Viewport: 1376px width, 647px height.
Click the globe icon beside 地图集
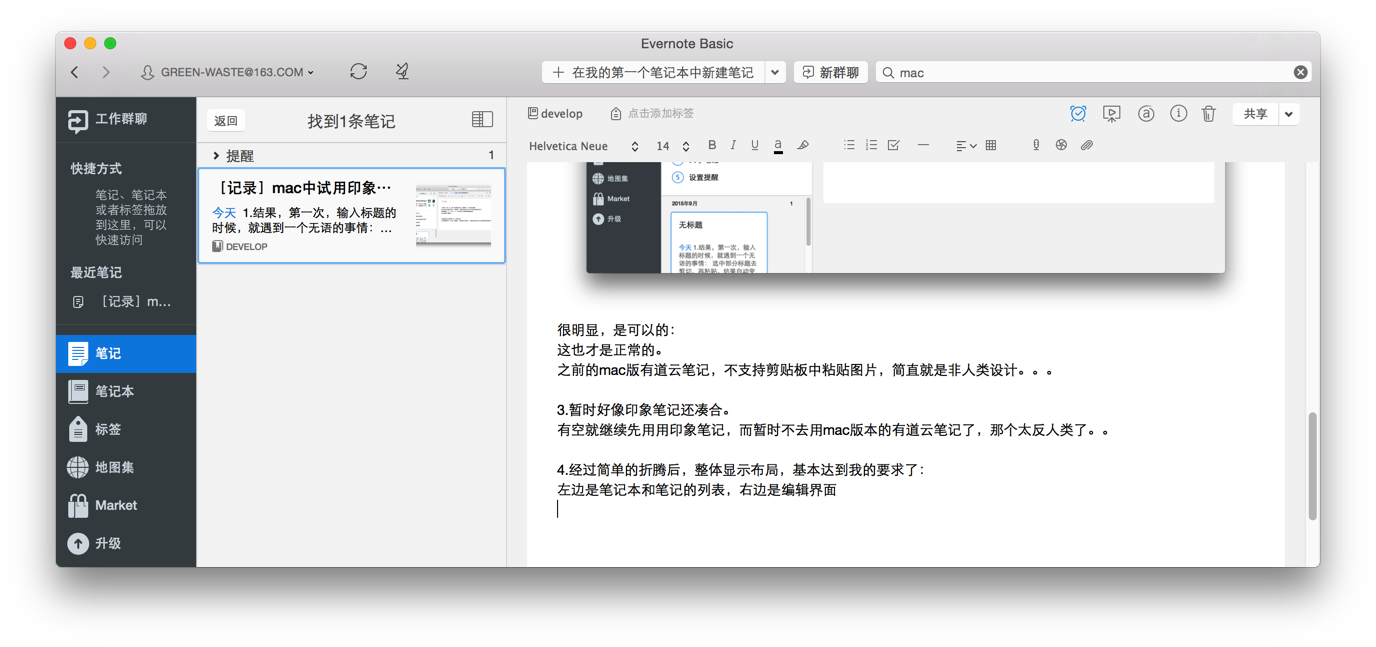[78, 468]
